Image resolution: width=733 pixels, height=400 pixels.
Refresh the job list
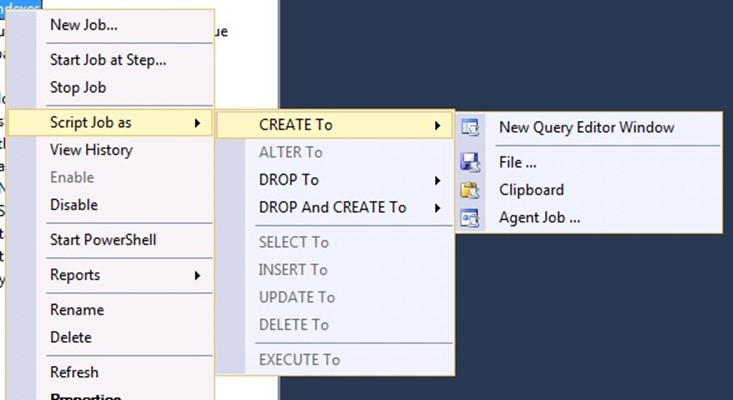click(x=74, y=372)
